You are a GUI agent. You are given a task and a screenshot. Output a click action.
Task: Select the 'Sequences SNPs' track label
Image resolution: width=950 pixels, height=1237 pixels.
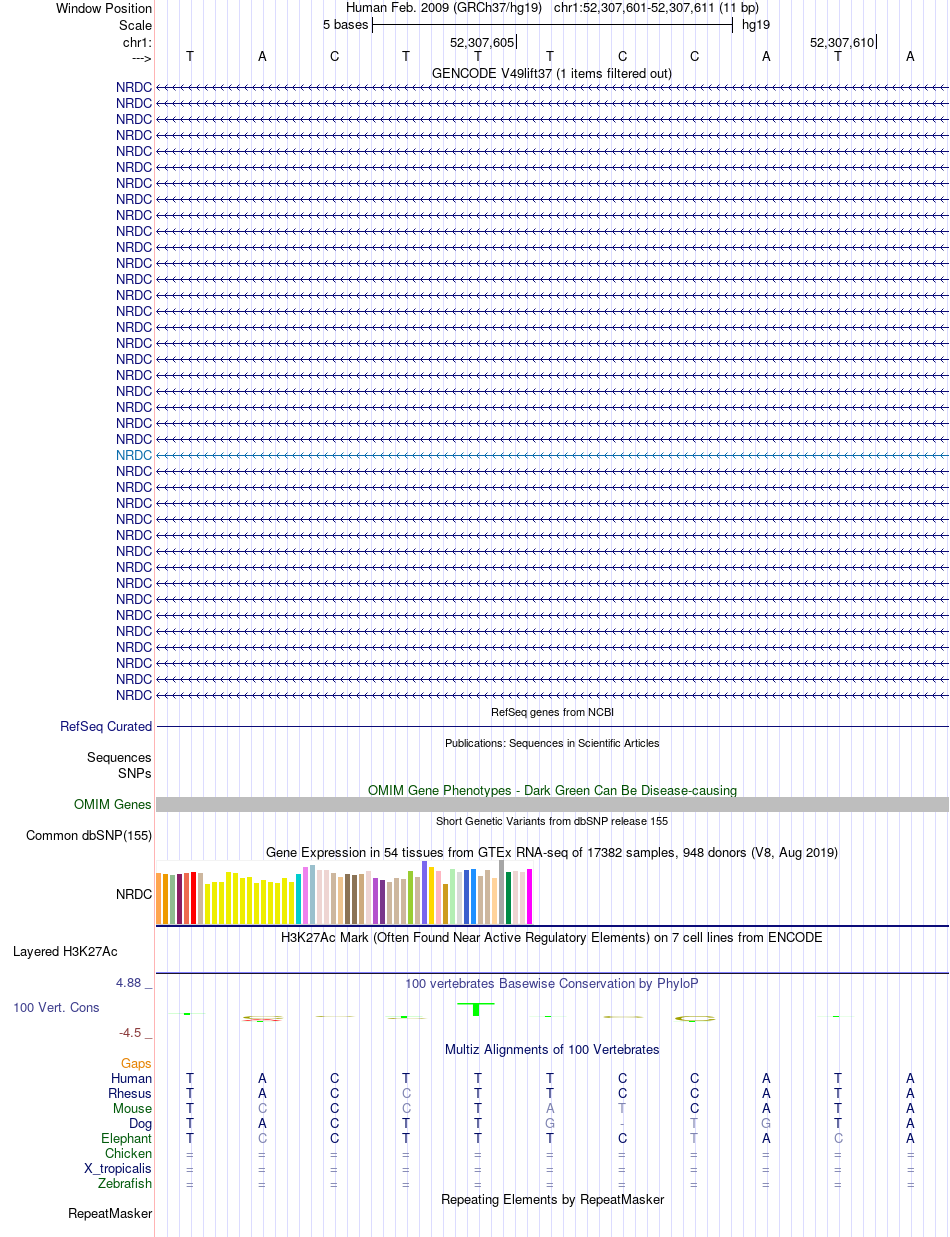(119, 765)
